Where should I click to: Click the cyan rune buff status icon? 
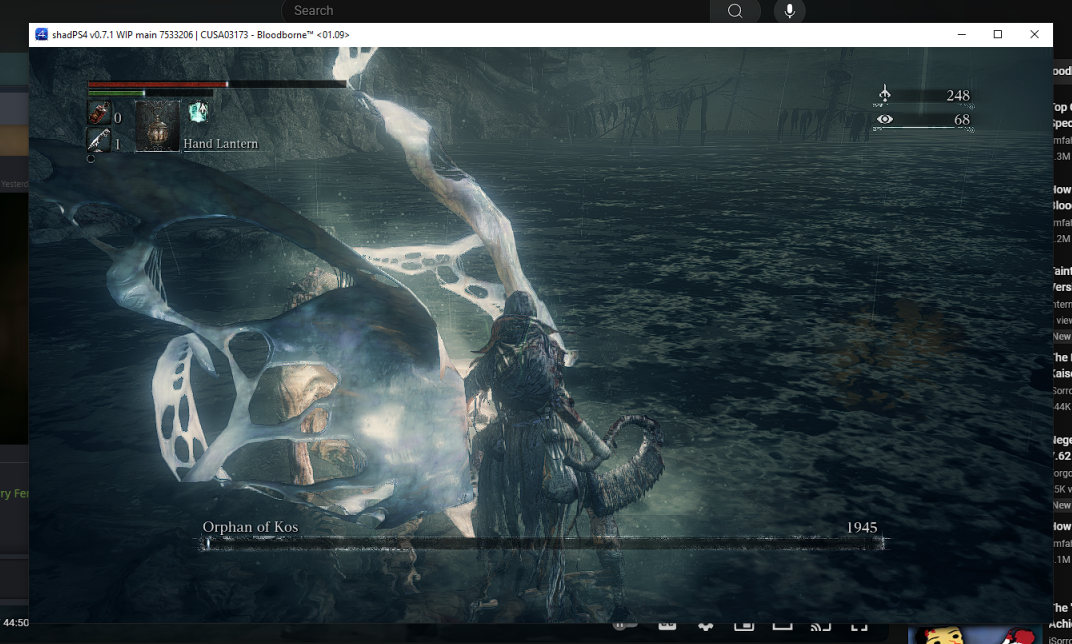click(x=198, y=111)
